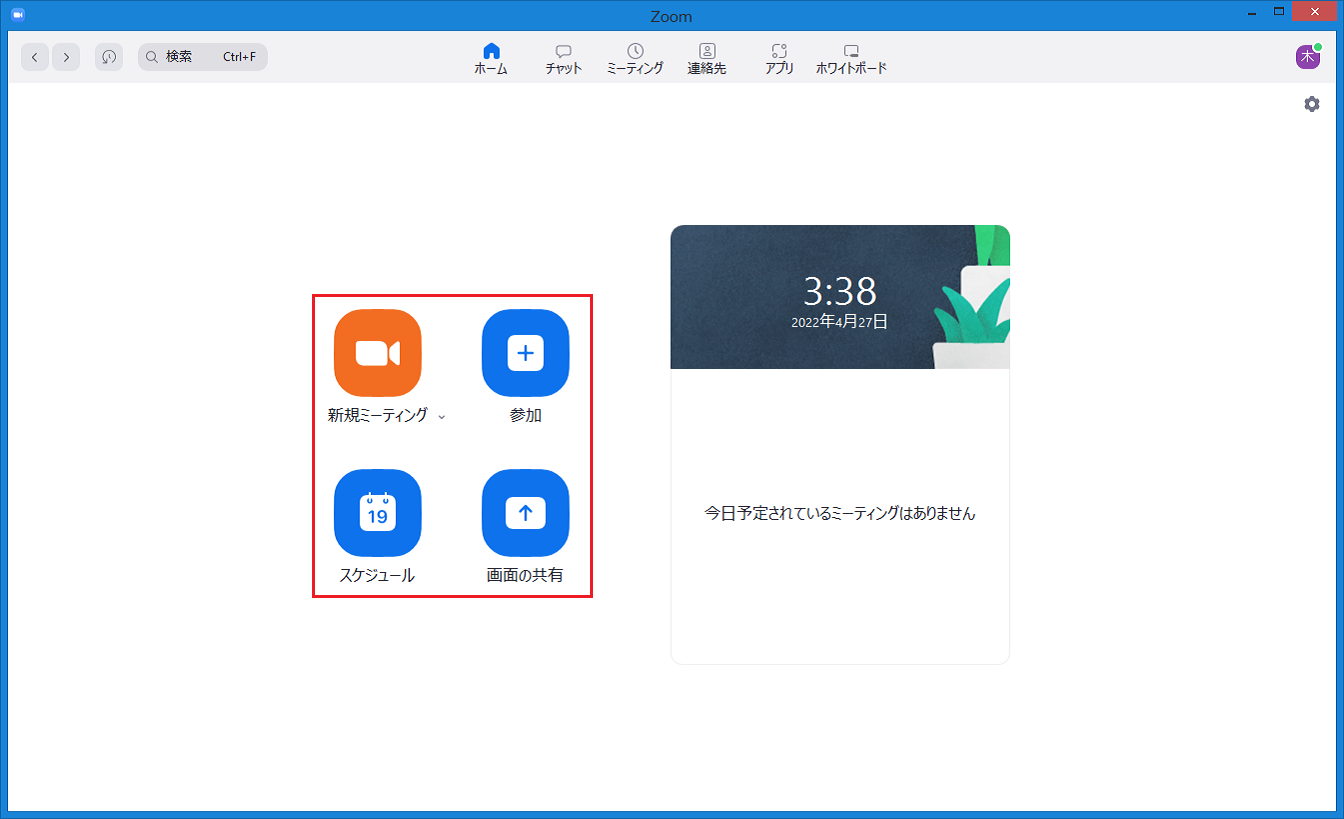Click the orange New Meeting camera icon
The width and height of the screenshot is (1344, 819).
(x=377, y=353)
